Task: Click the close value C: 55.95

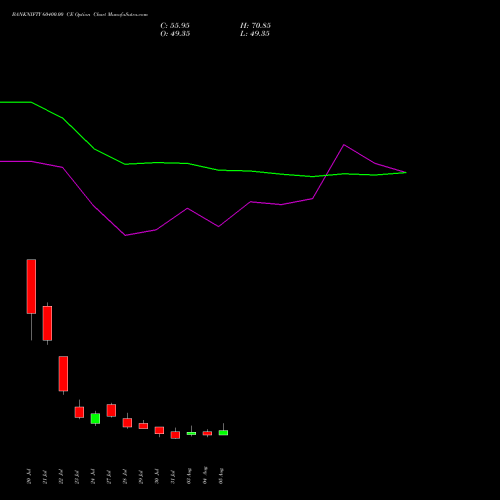Action: coord(175,26)
